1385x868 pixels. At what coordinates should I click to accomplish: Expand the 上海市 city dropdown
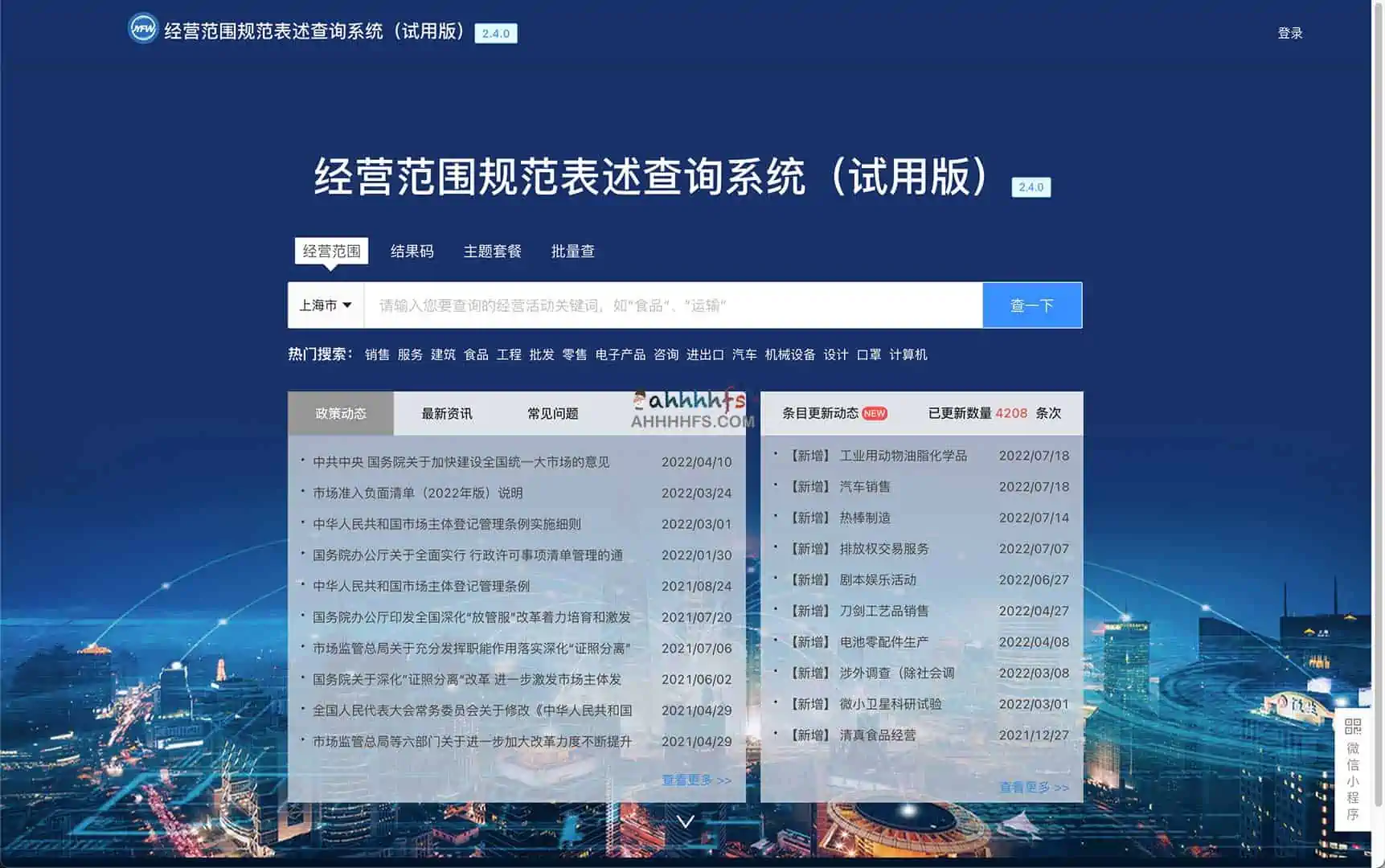tap(325, 305)
